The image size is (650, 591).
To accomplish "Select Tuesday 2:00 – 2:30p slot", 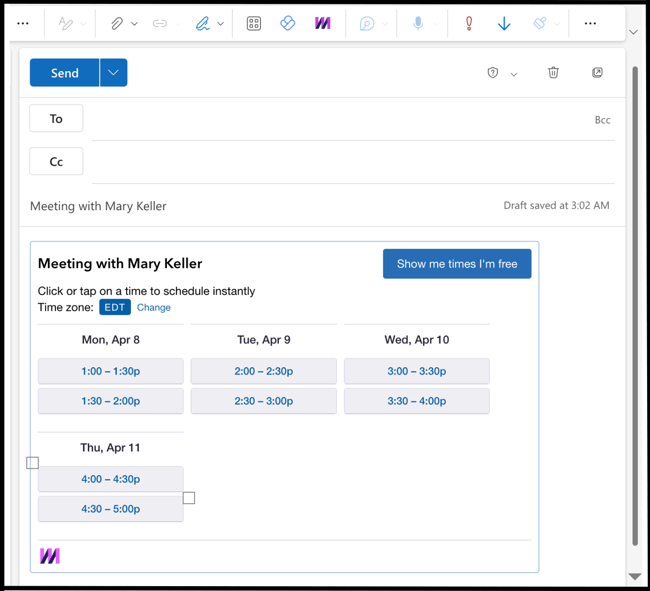I will pyautogui.click(x=264, y=371).
